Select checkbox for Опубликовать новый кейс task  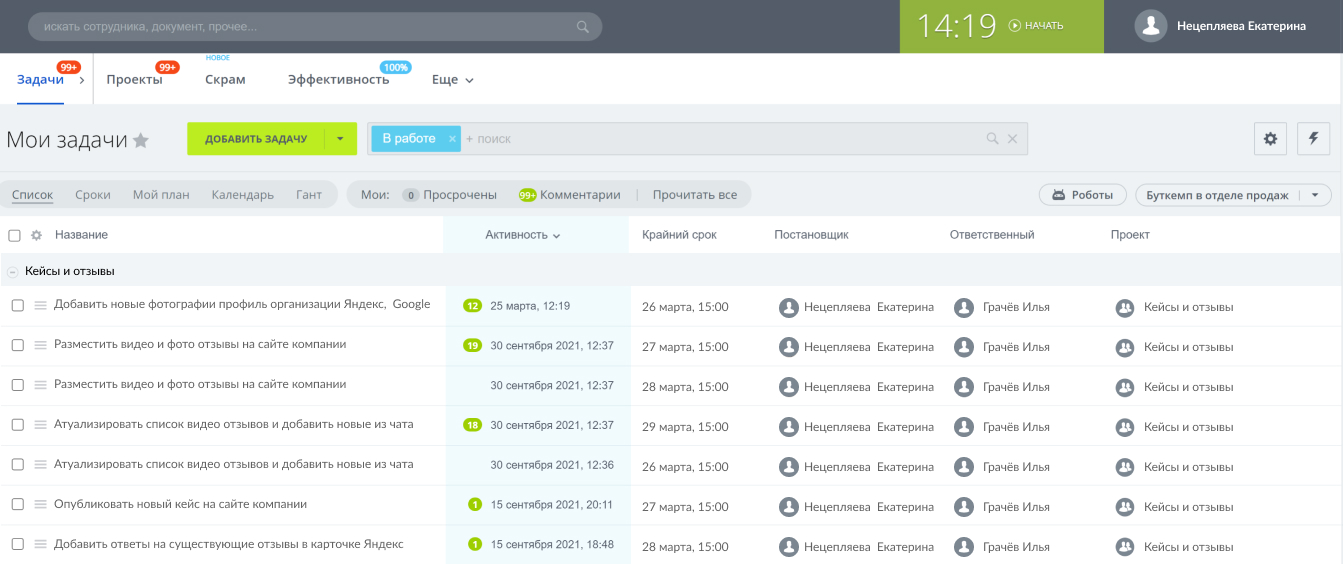[x=17, y=506]
